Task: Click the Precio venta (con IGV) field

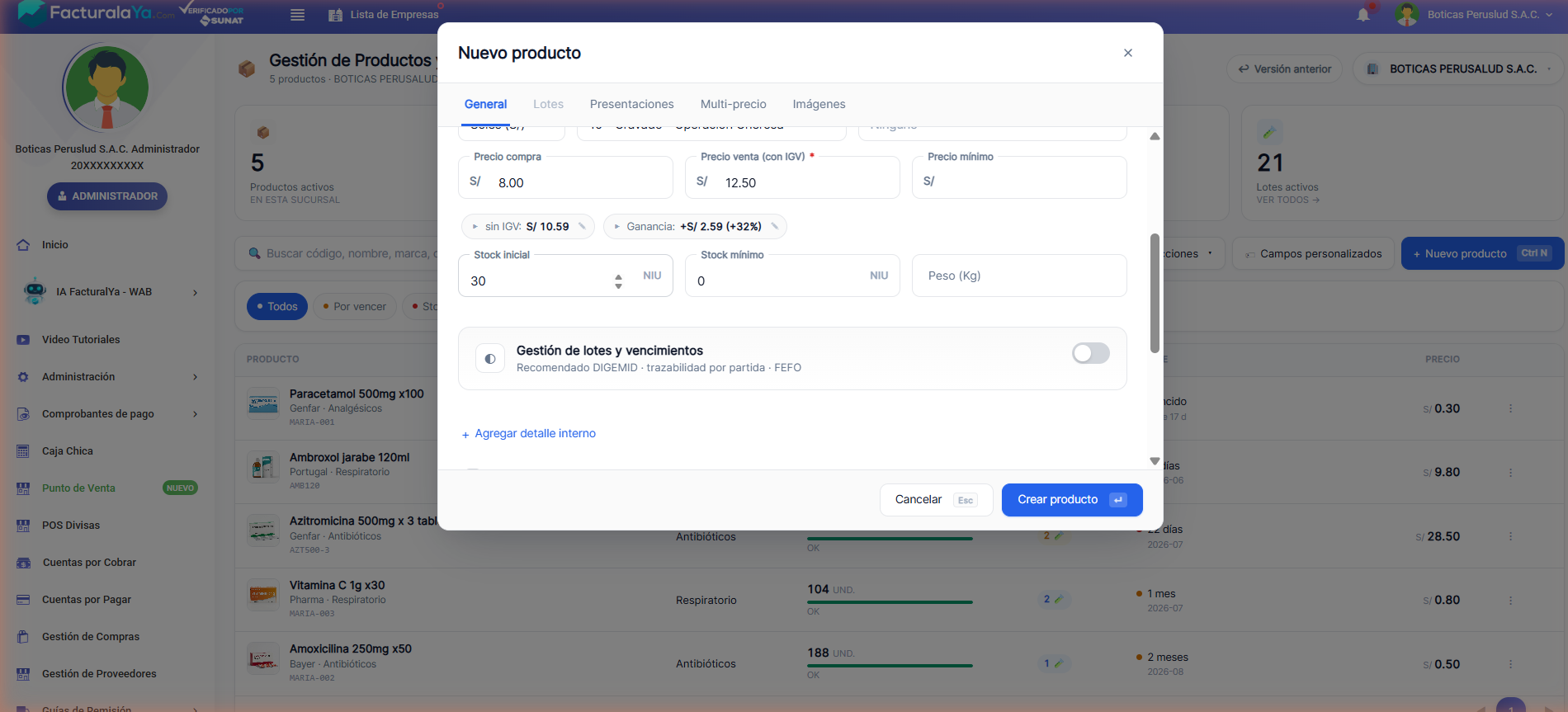Action: point(792,177)
